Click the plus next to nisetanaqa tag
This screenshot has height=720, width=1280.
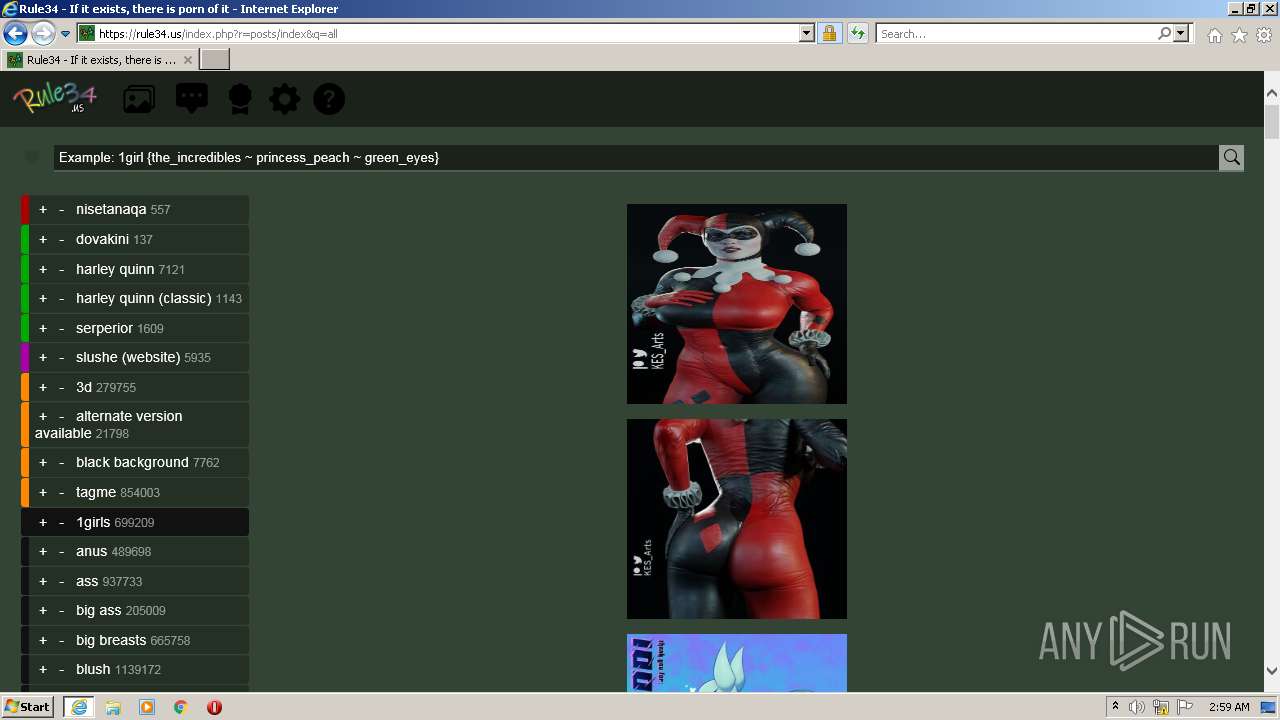coord(43,210)
